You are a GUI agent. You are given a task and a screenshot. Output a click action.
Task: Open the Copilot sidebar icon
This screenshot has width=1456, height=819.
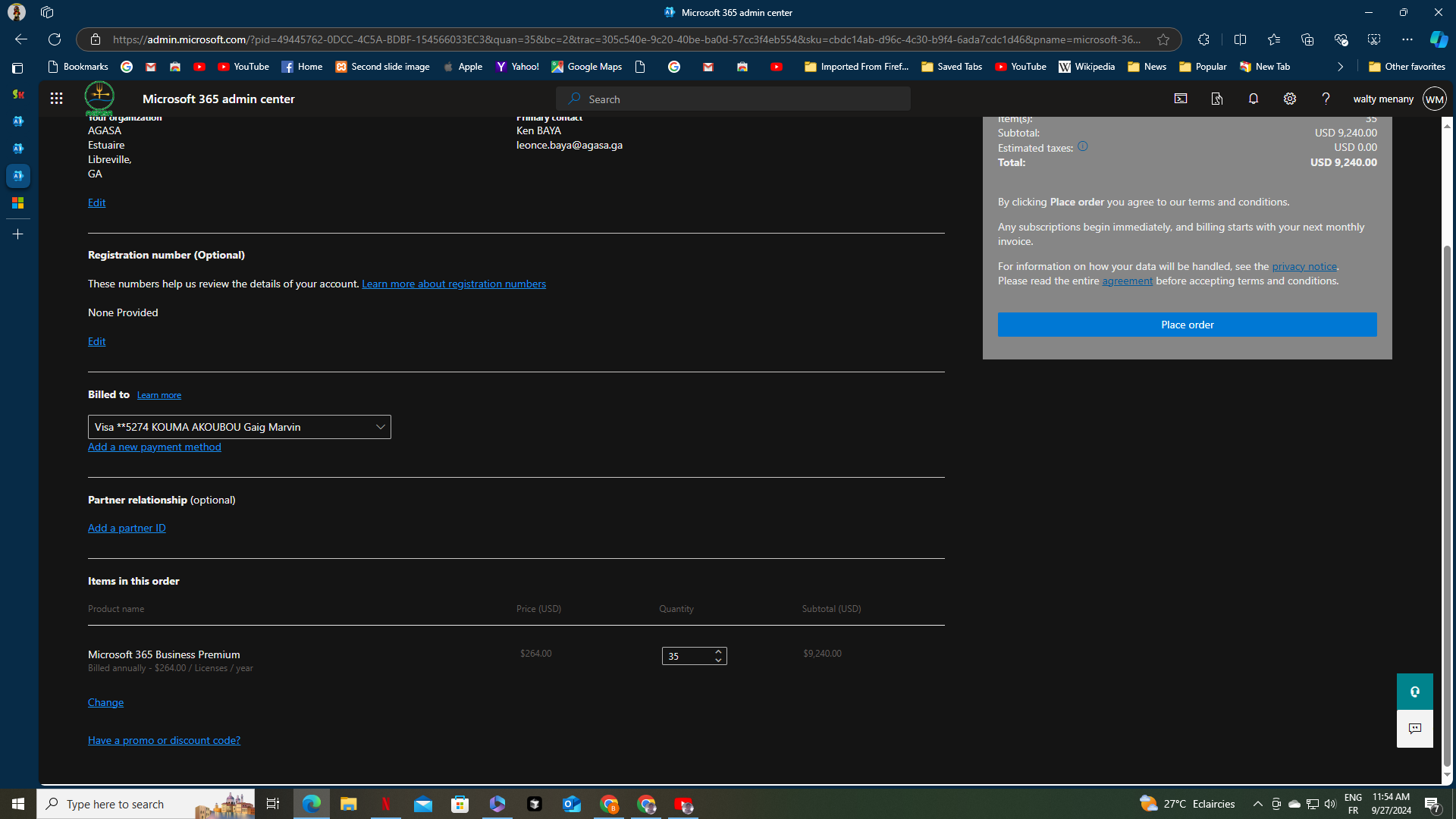click(x=1439, y=39)
